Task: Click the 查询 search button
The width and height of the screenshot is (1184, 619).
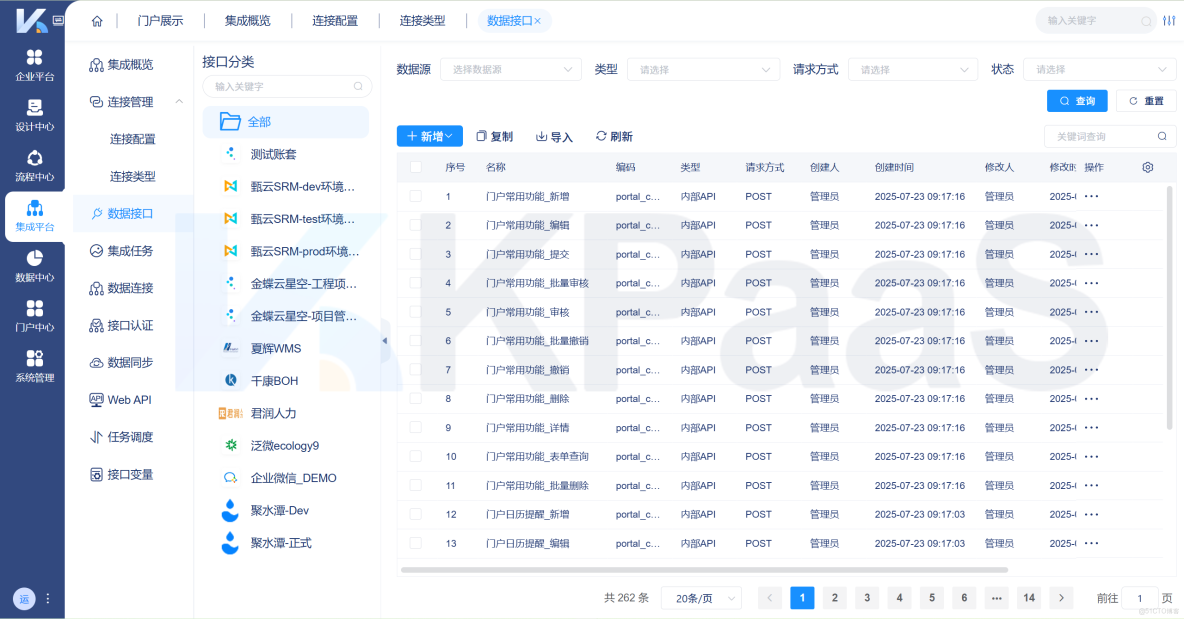Action: (1077, 101)
